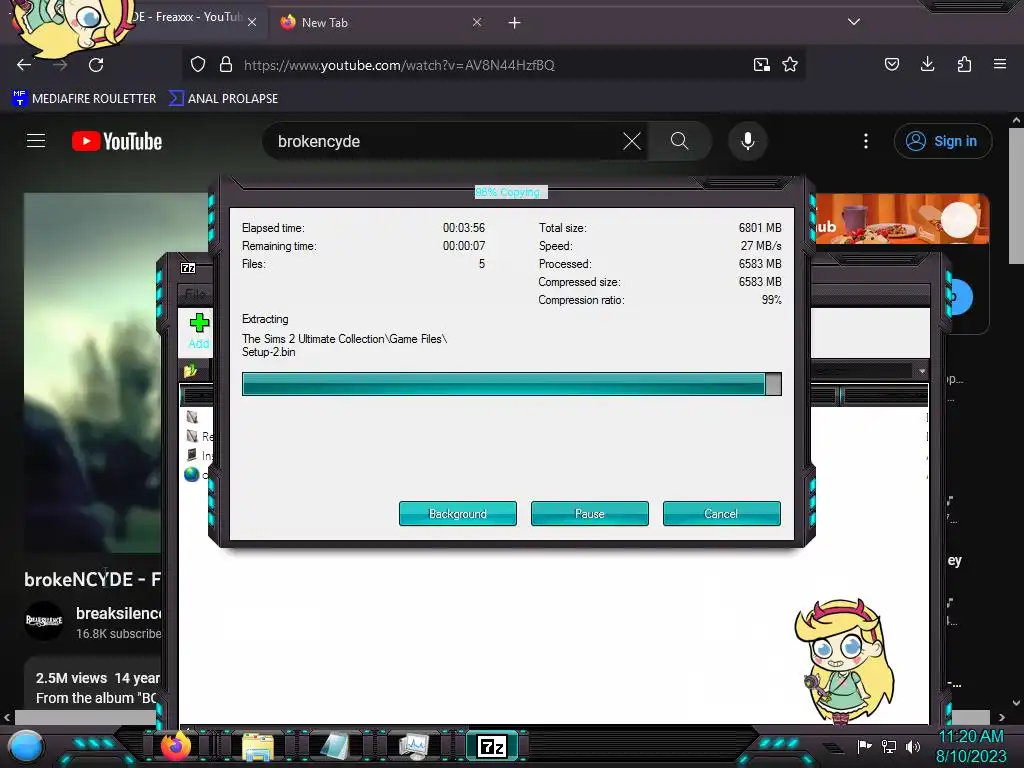
Task: Click the Action Center flag tray icon
Action: tap(865, 746)
